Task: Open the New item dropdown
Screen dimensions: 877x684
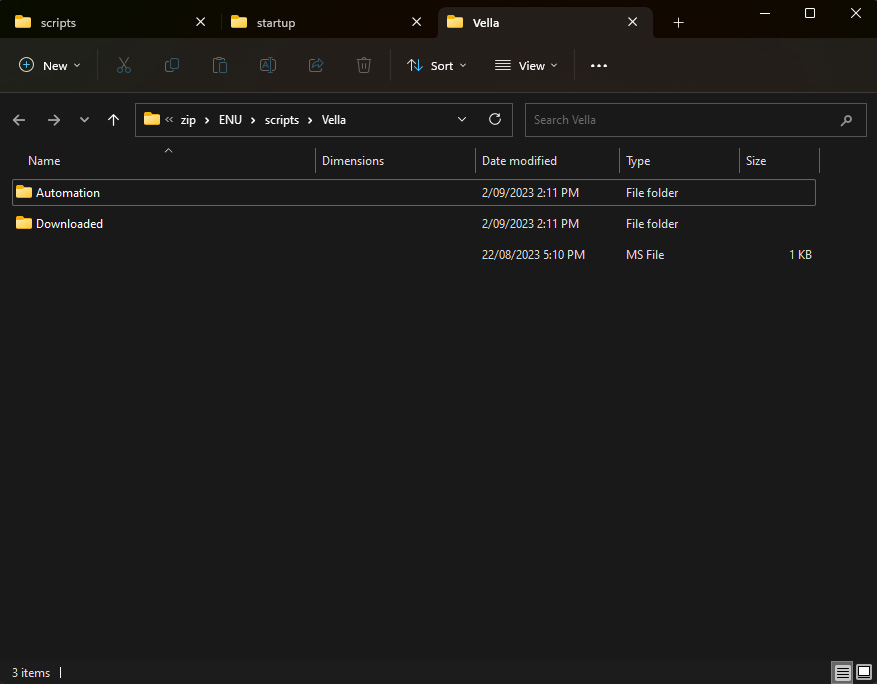Action: pyautogui.click(x=50, y=65)
